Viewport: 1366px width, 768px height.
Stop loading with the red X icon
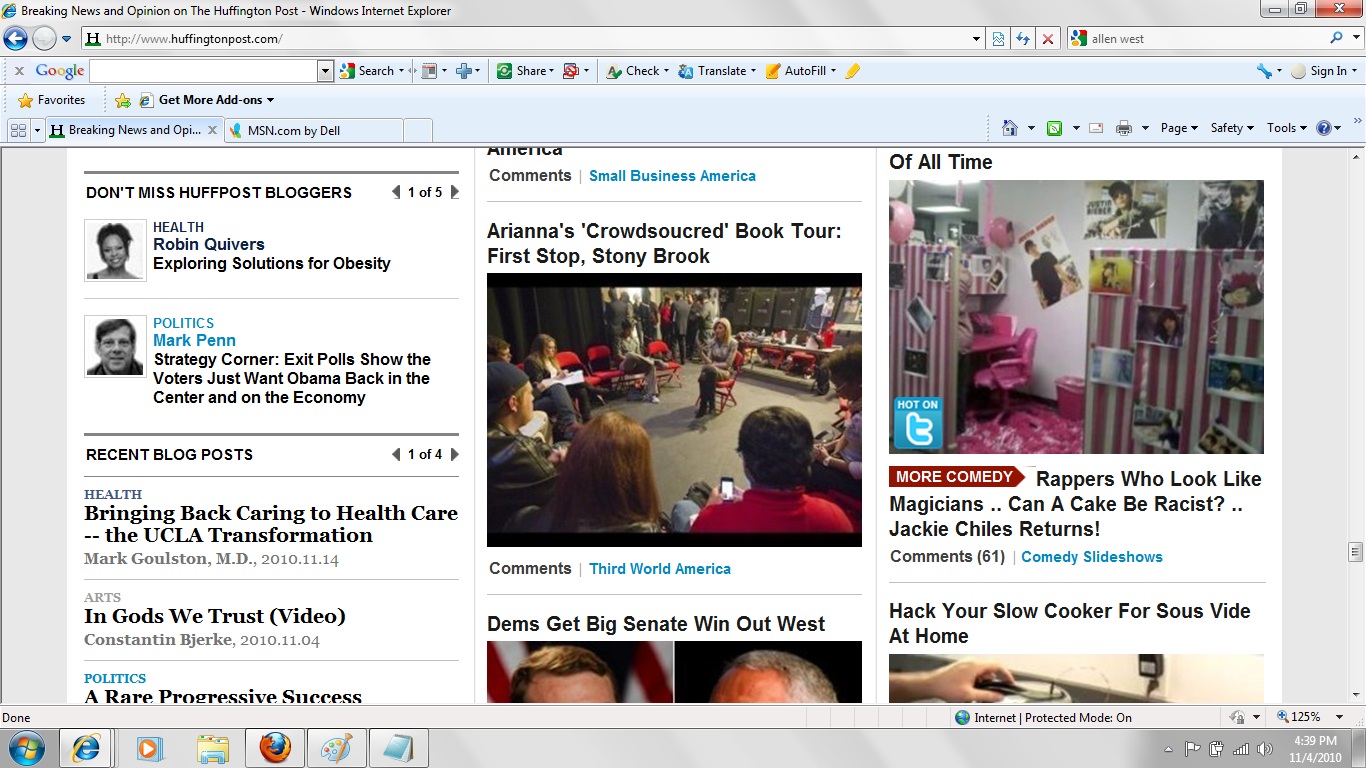coord(1047,39)
